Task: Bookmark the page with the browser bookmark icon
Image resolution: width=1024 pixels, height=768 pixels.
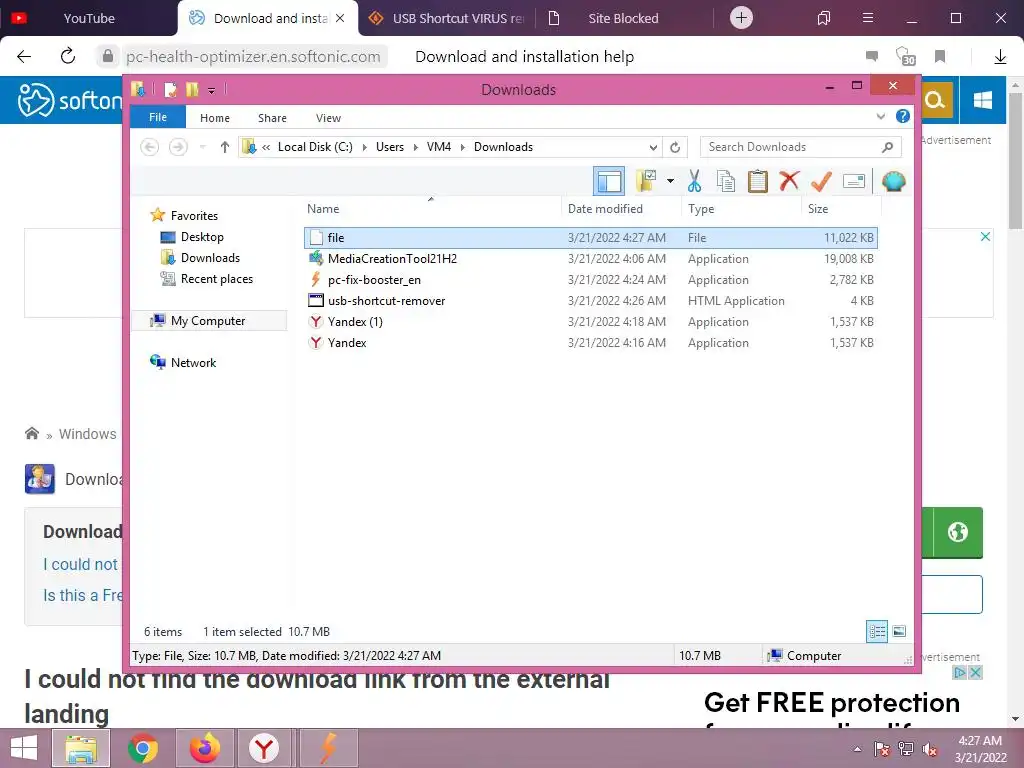Action: click(x=940, y=57)
